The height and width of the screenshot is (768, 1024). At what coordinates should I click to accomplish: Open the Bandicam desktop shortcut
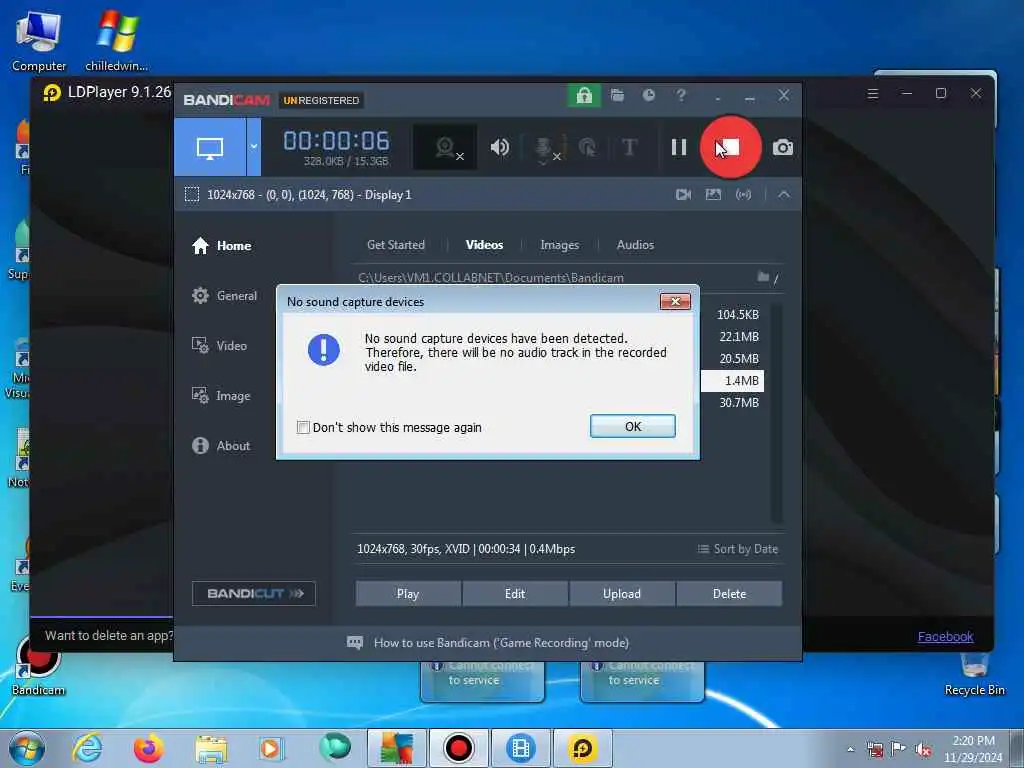click(39, 666)
